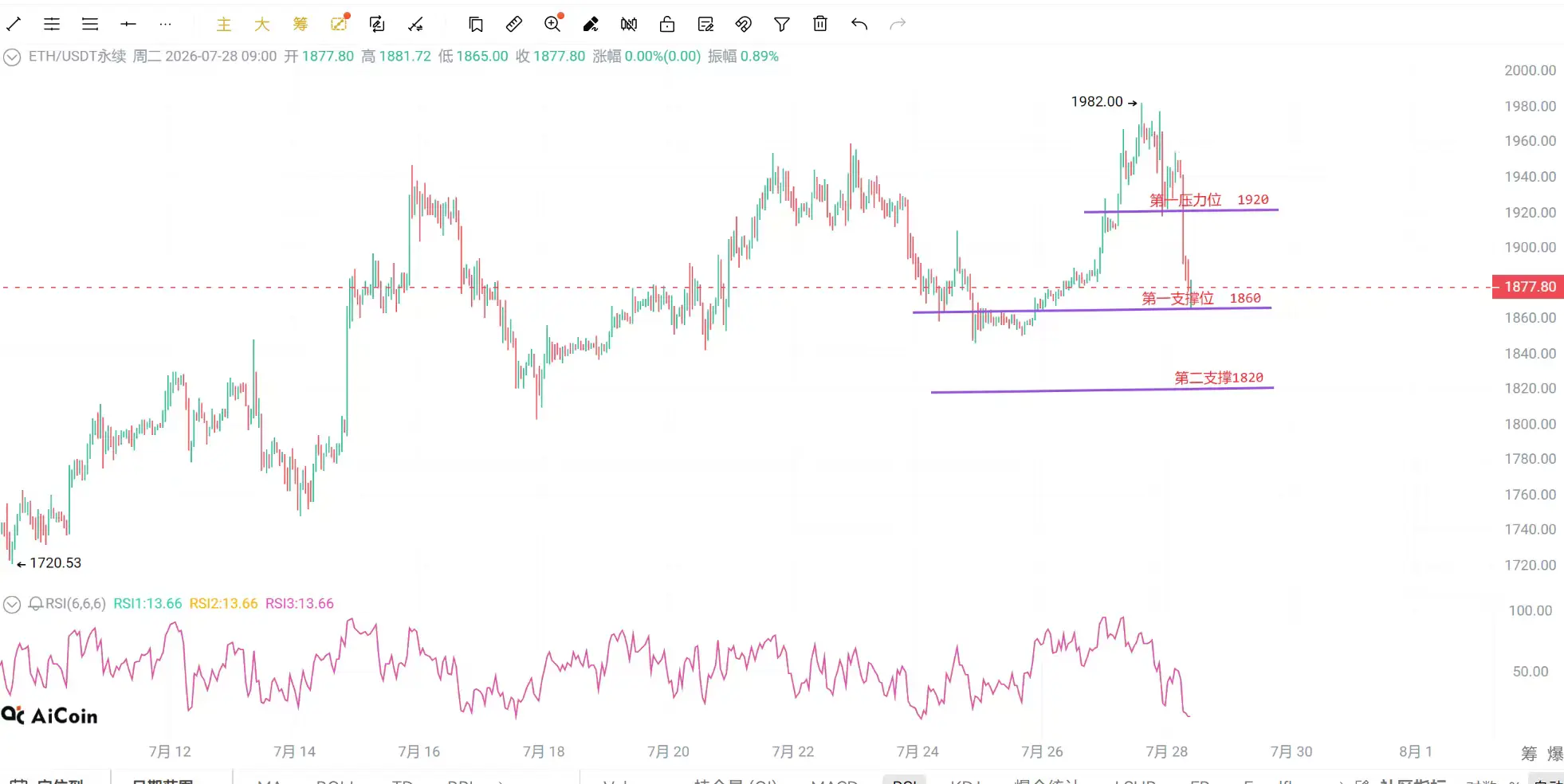Click the 1877.80 current price tag
The width and height of the screenshot is (1564, 784).
(x=1528, y=287)
